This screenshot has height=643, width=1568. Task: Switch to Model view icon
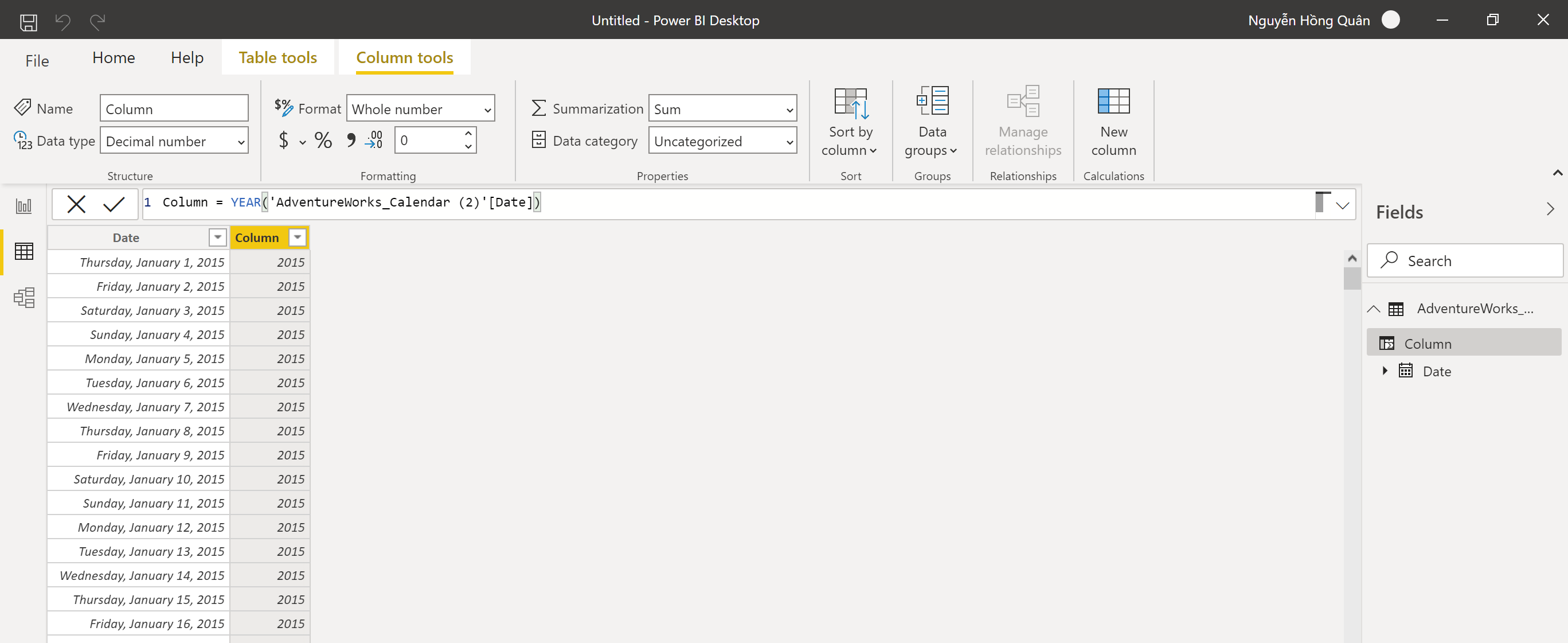(x=24, y=297)
